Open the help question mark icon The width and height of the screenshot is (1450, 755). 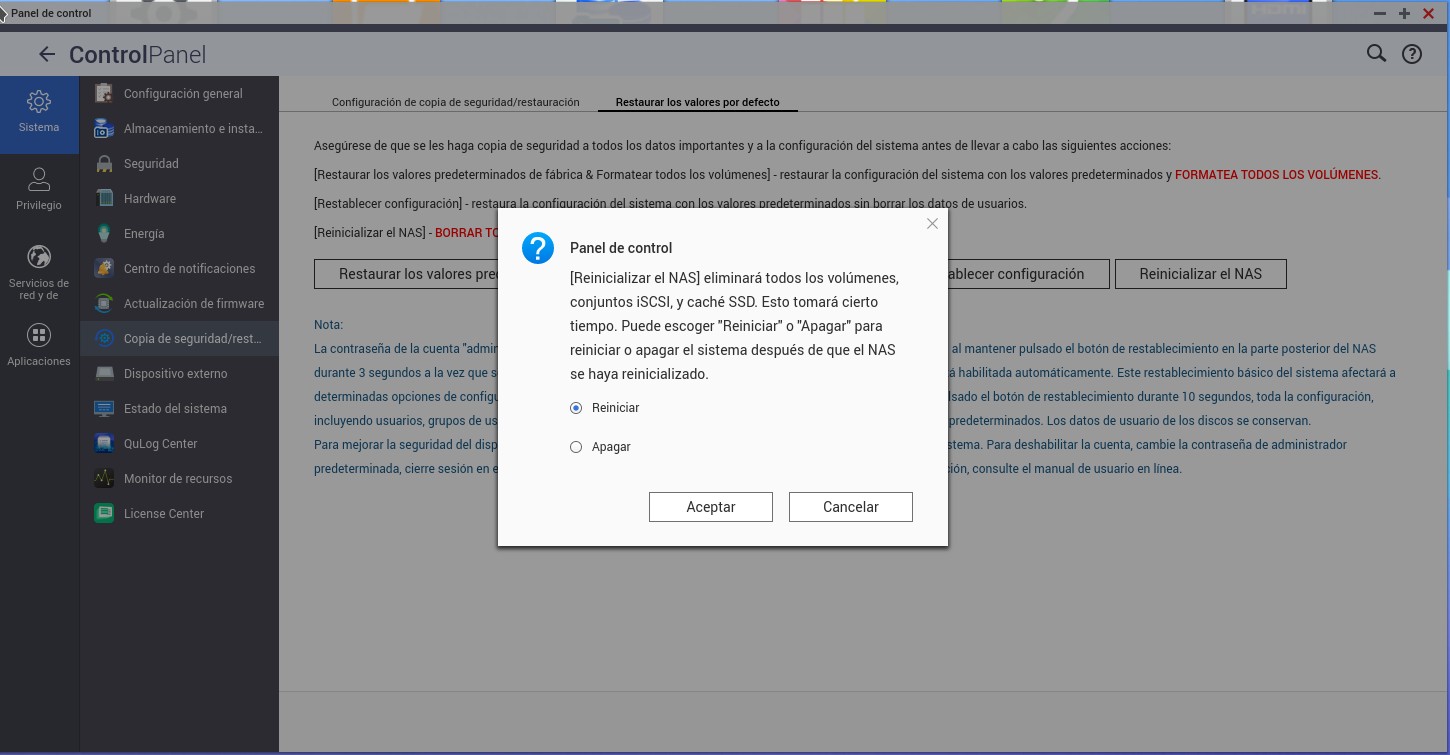[x=1411, y=55]
